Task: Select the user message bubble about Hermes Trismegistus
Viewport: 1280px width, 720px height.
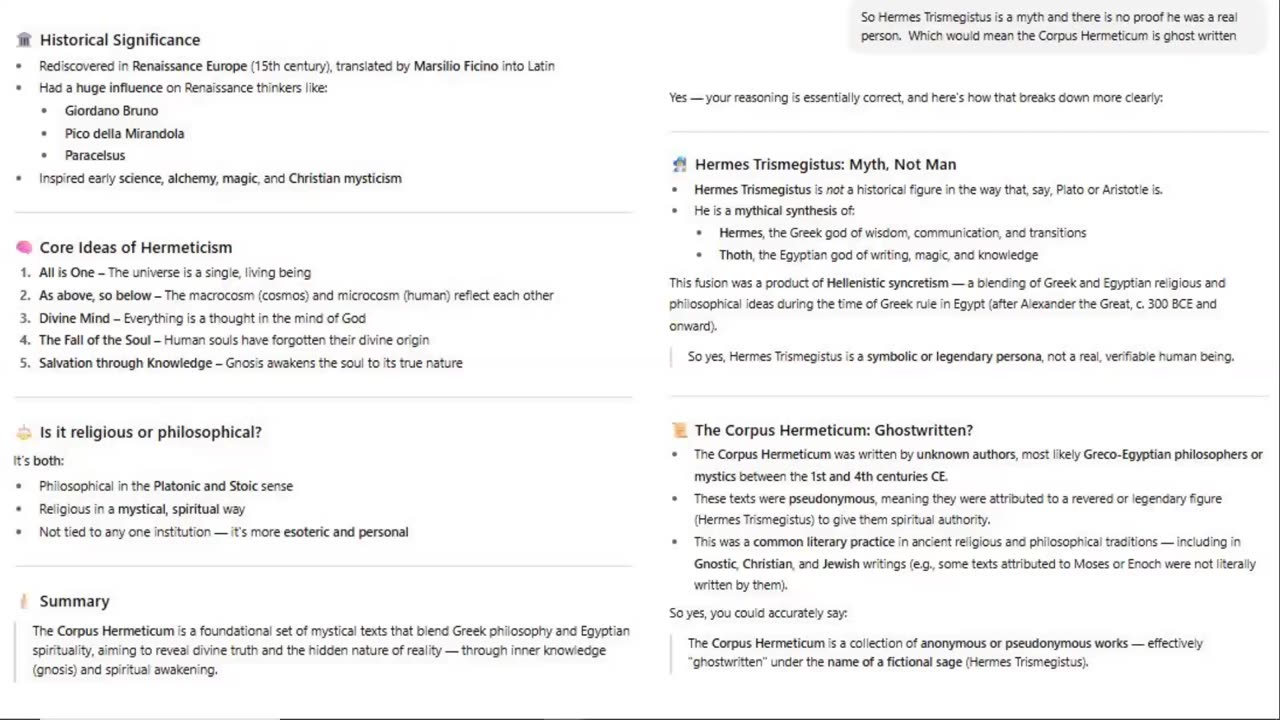Action: coord(1049,26)
